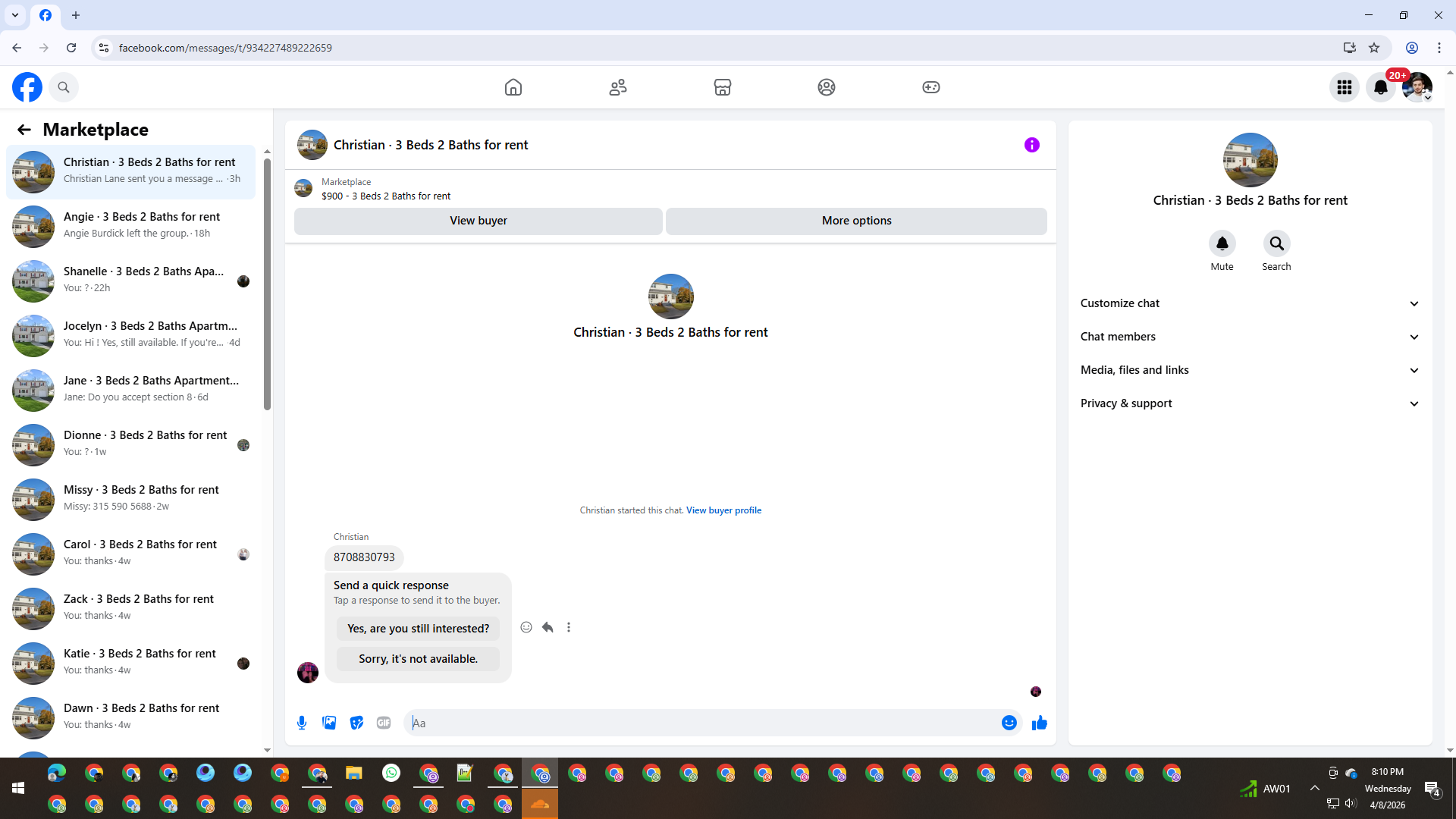The image size is (1456, 819).
Task: Expand Media, files and links section
Action: (x=1250, y=370)
